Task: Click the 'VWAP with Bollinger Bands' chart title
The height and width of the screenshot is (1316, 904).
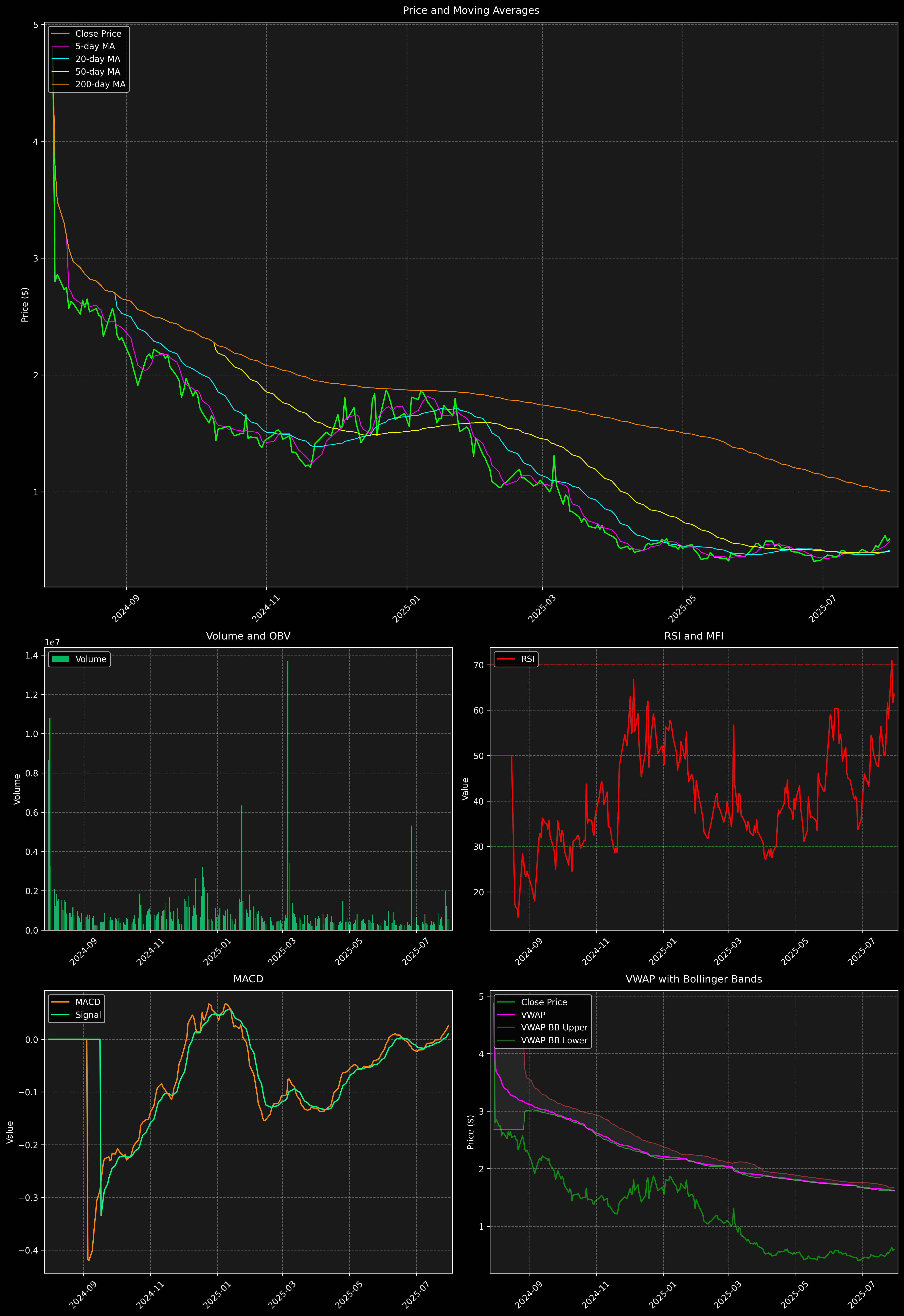Action: point(694,979)
